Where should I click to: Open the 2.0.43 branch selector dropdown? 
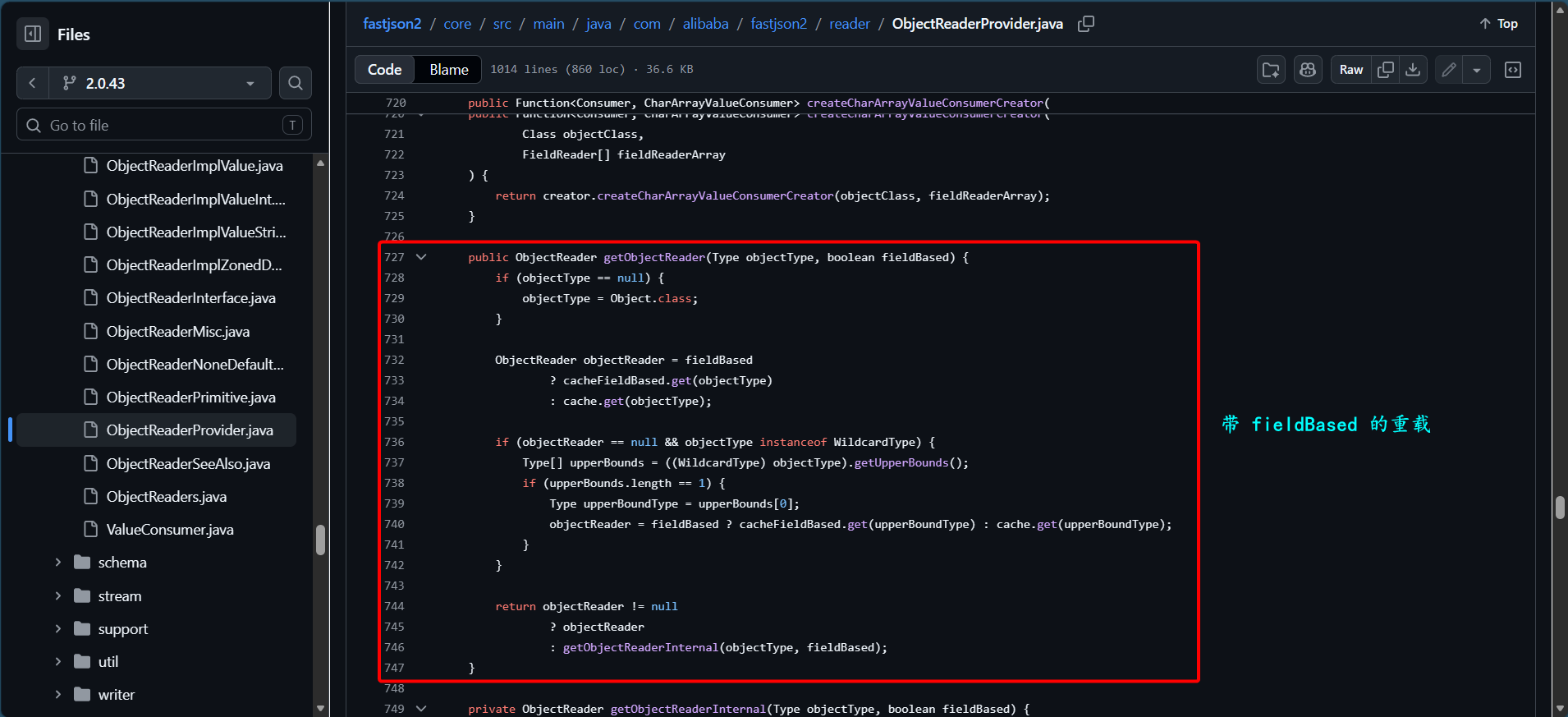pyautogui.click(x=159, y=83)
